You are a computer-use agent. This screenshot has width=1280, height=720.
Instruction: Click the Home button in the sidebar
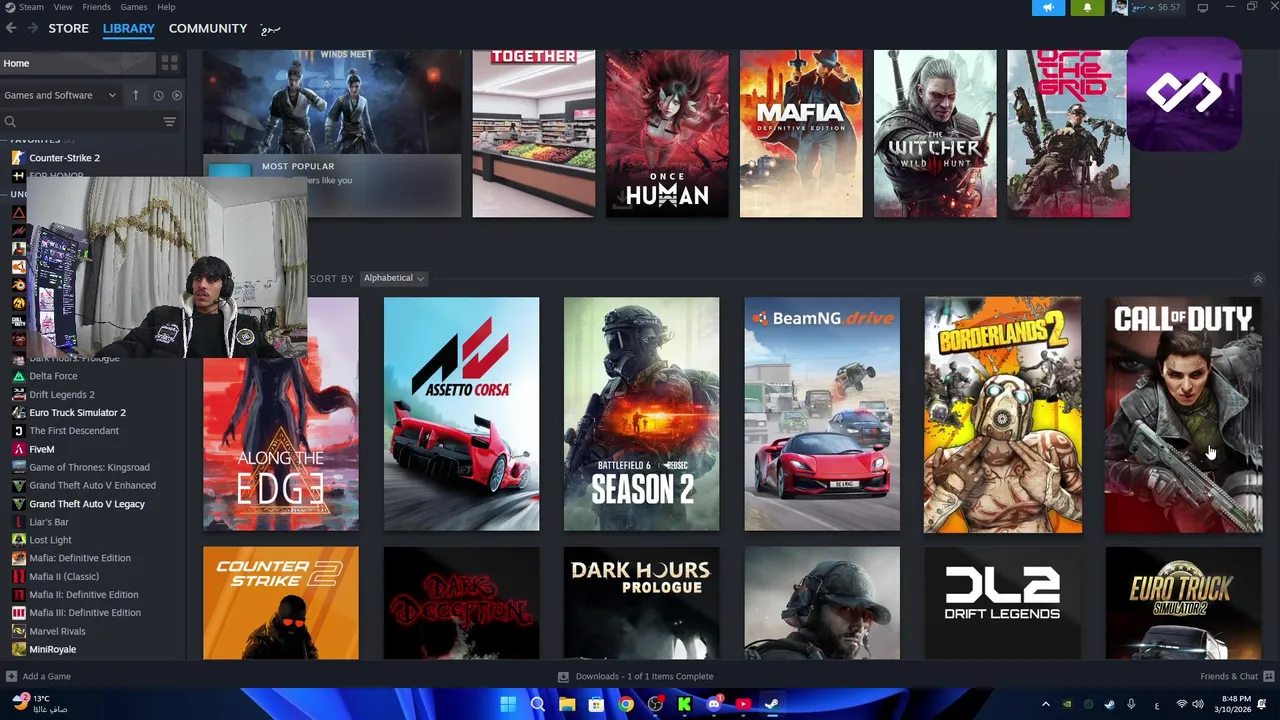tap(78, 63)
